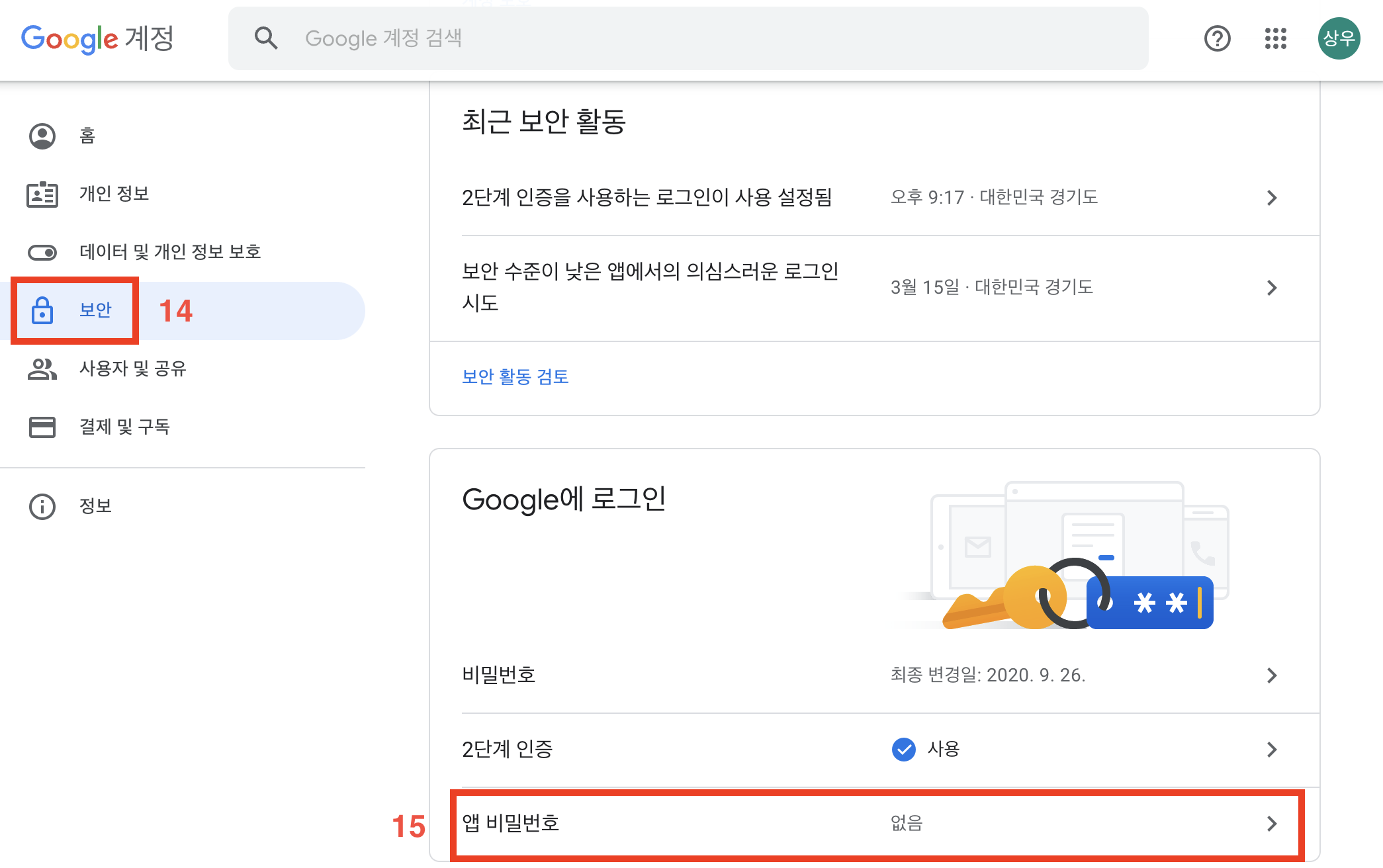Click 보안 활동 검토 link

(x=515, y=376)
